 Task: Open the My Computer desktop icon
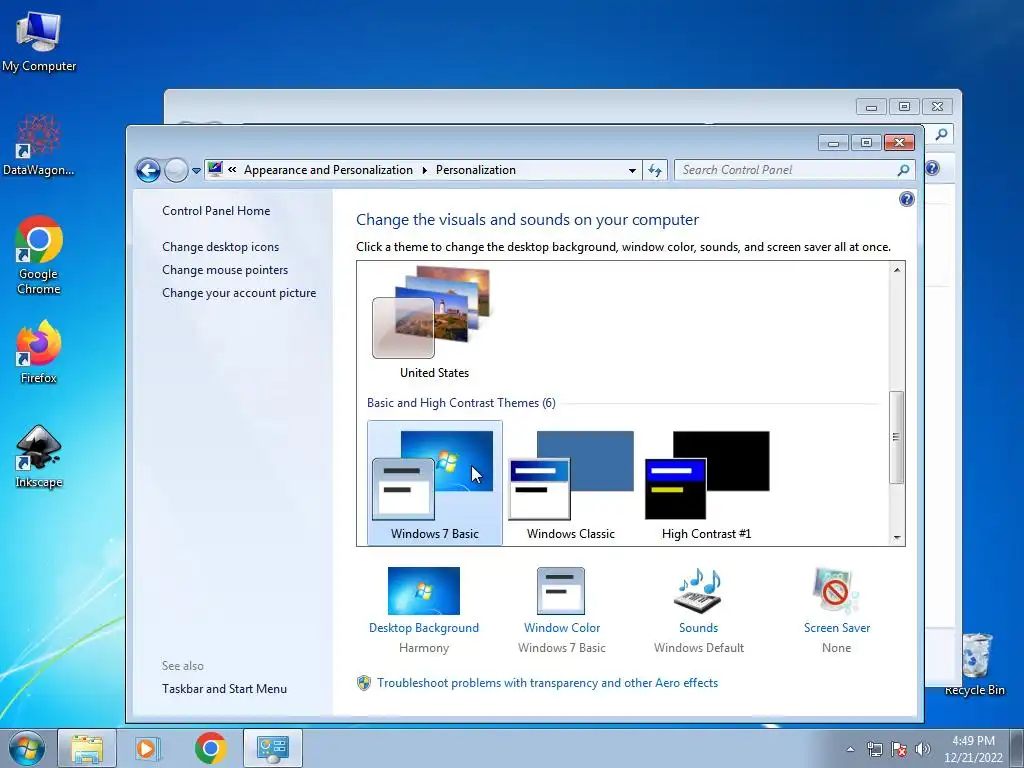39,41
